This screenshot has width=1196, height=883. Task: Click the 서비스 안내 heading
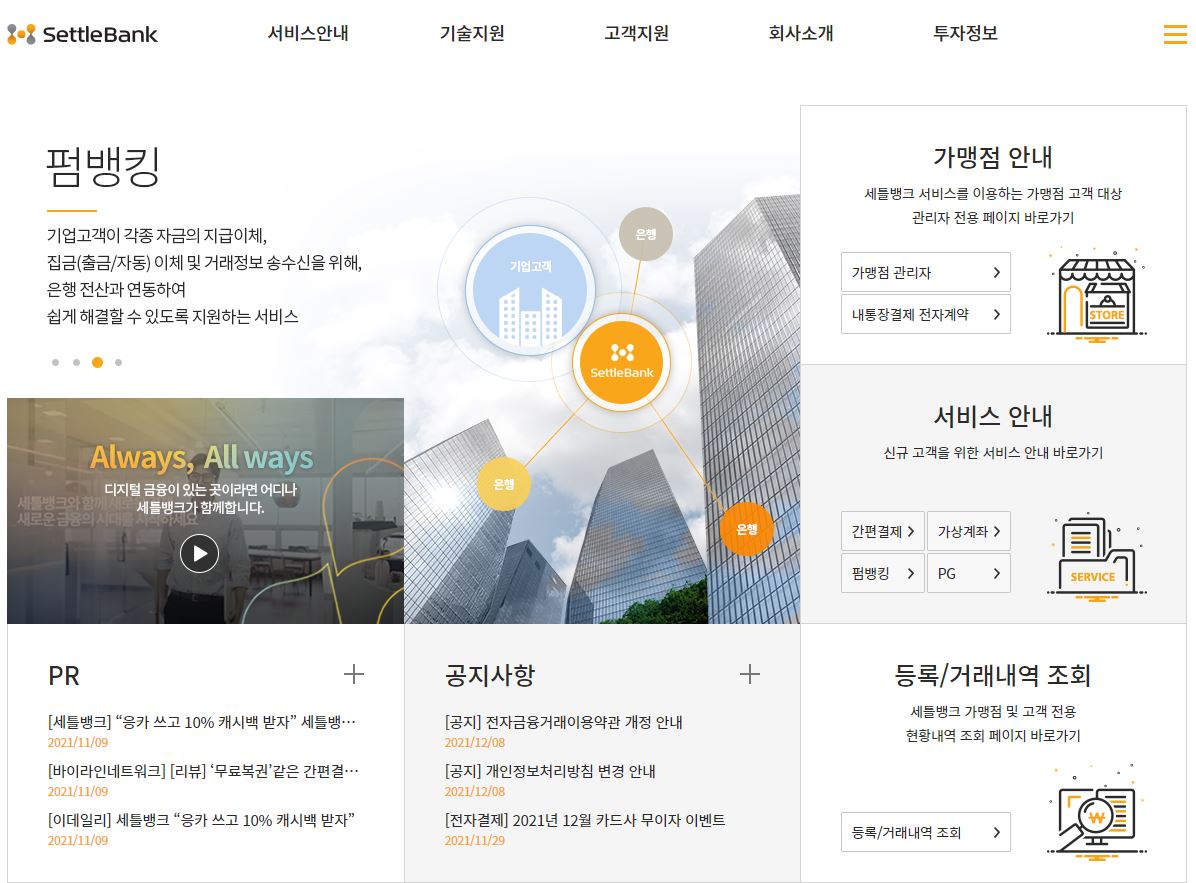(993, 416)
